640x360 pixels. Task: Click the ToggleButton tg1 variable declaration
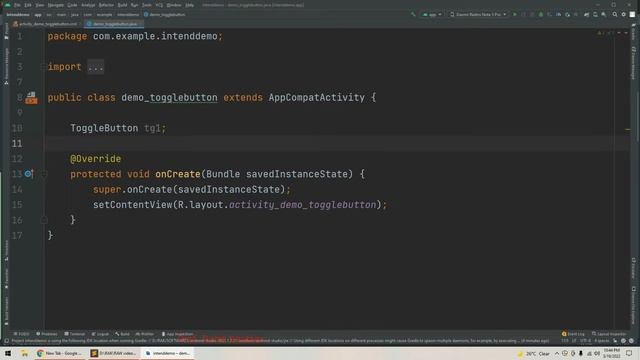[118, 128]
